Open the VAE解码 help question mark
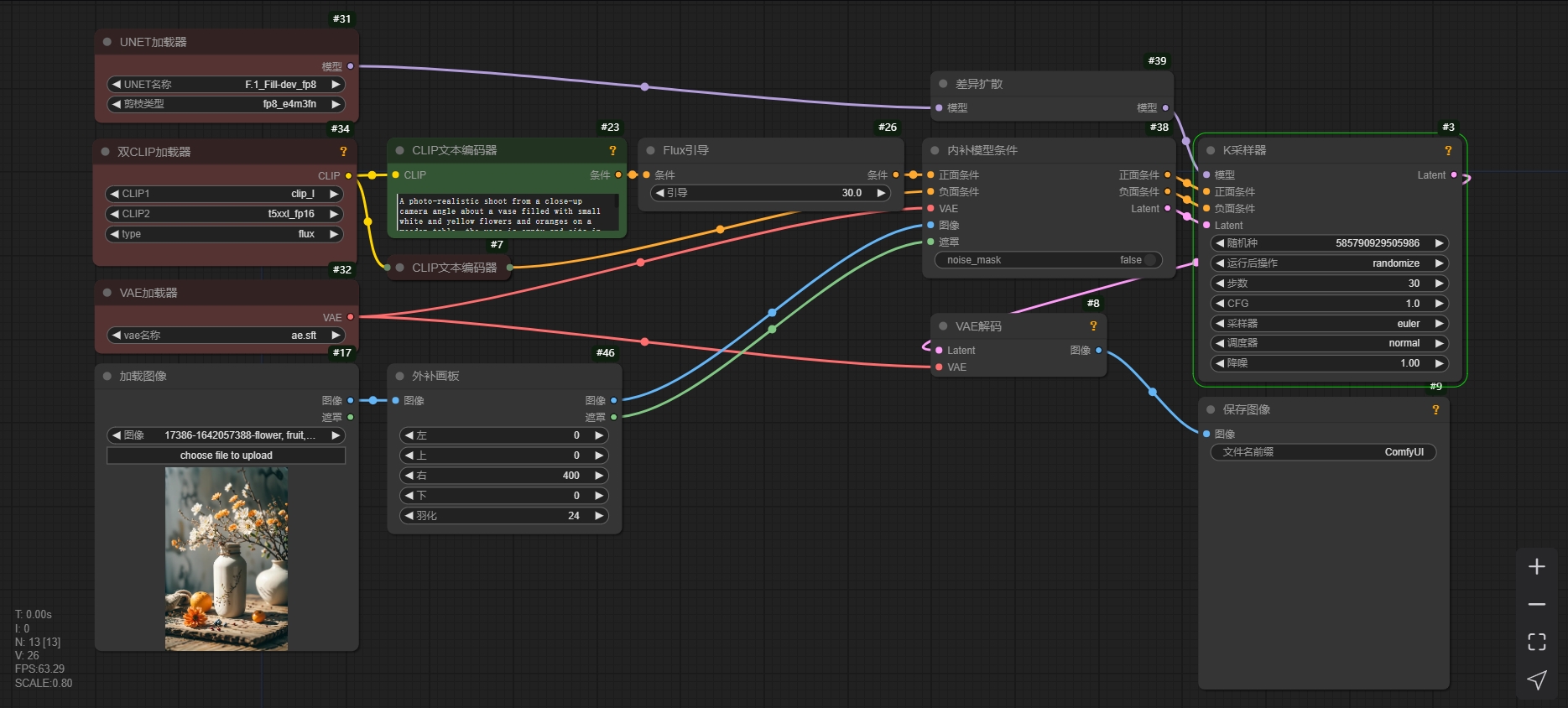Screen dimensions: 1568x708 [x=1093, y=326]
